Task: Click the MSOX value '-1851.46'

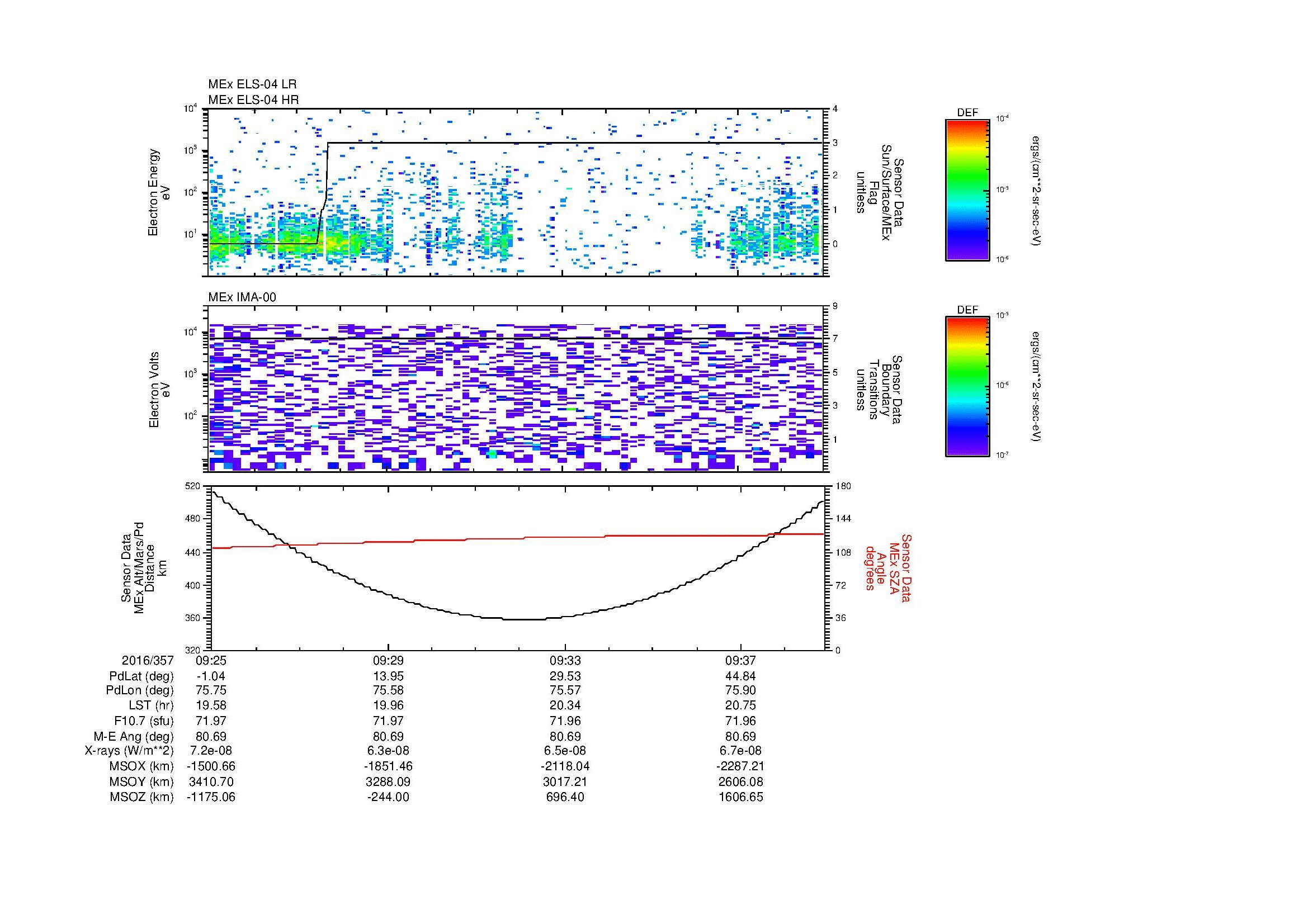Action: click(x=388, y=766)
